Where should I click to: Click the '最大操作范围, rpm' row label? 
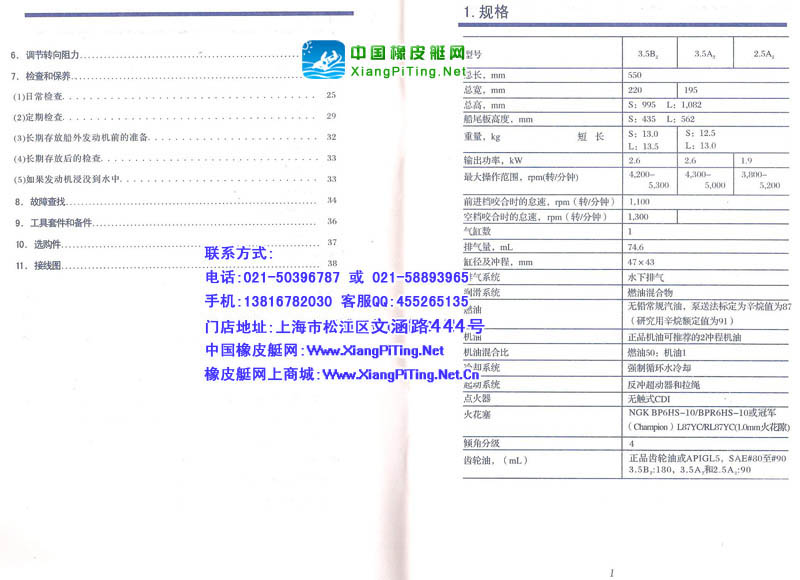(x=520, y=177)
